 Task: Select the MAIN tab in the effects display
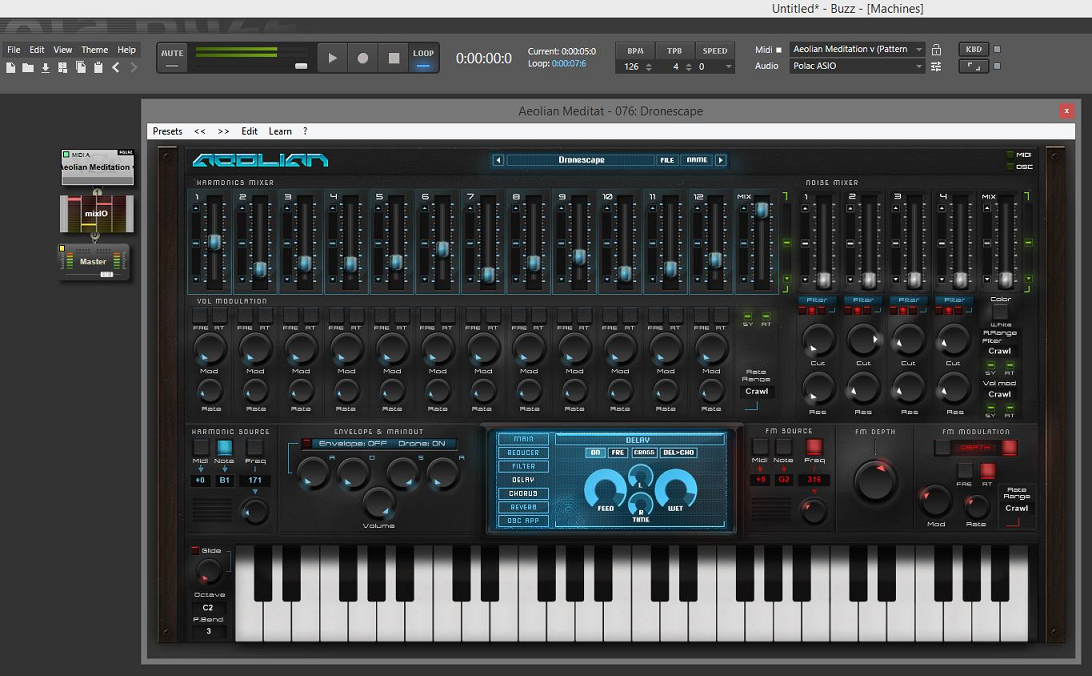click(523, 439)
